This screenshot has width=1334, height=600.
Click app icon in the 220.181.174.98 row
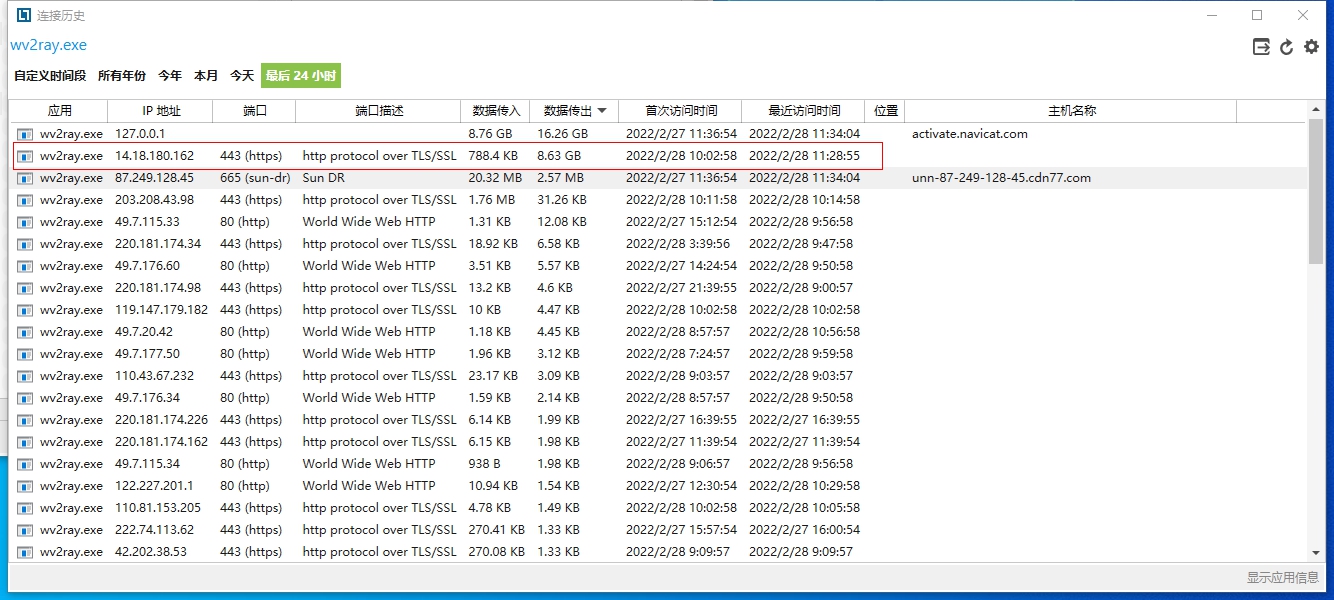click(24, 288)
